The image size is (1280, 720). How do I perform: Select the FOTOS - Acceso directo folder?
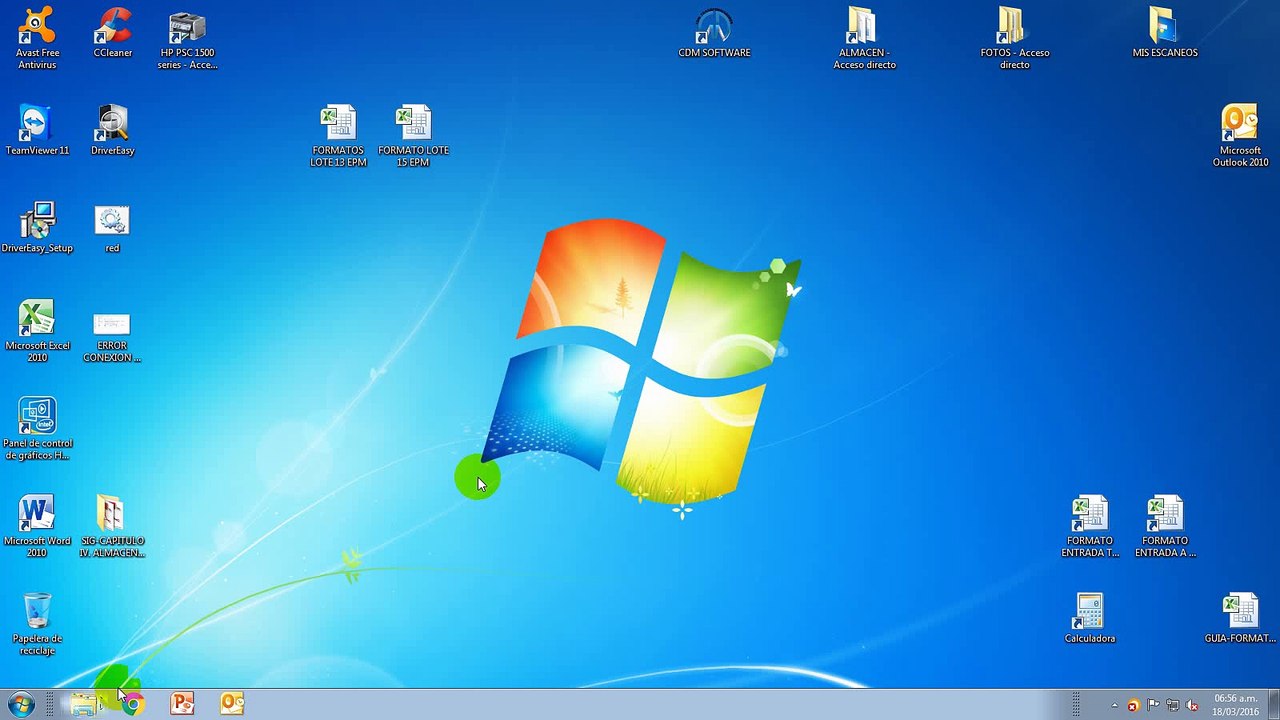(1014, 38)
